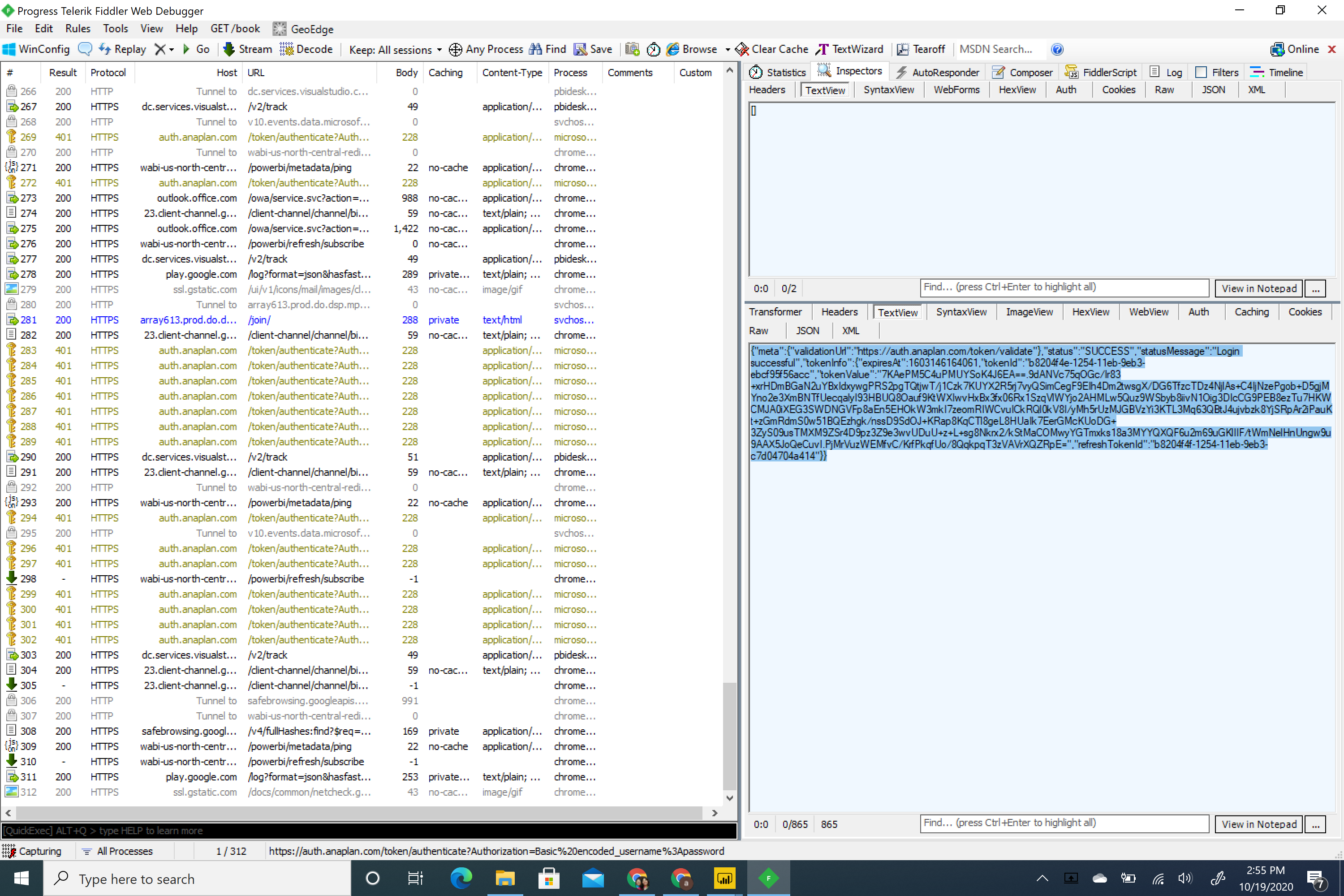1344x896 pixels.
Task: Click the Remove sessions X icon
Action: [x=160, y=49]
